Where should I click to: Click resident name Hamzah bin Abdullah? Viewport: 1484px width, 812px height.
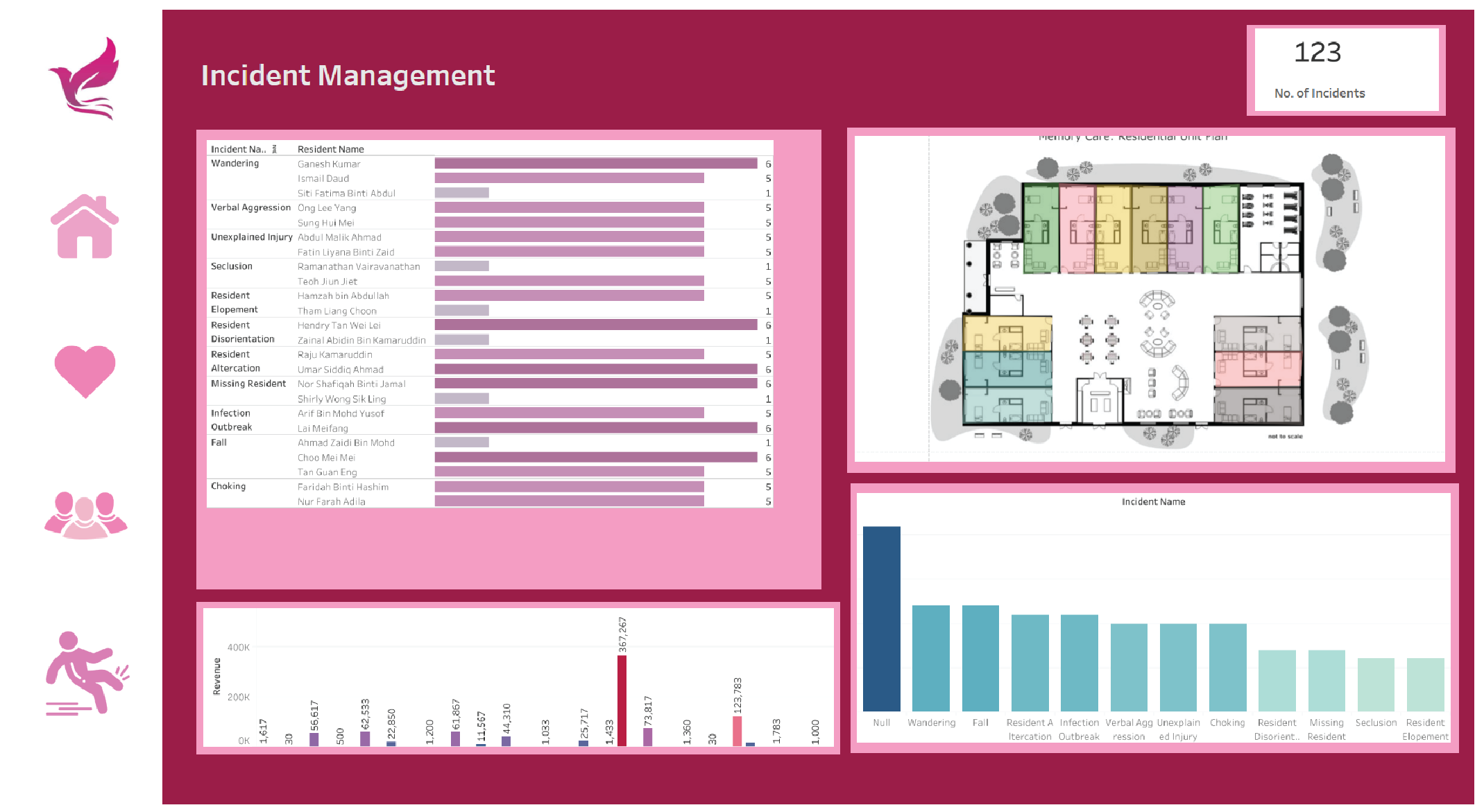point(343,295)
